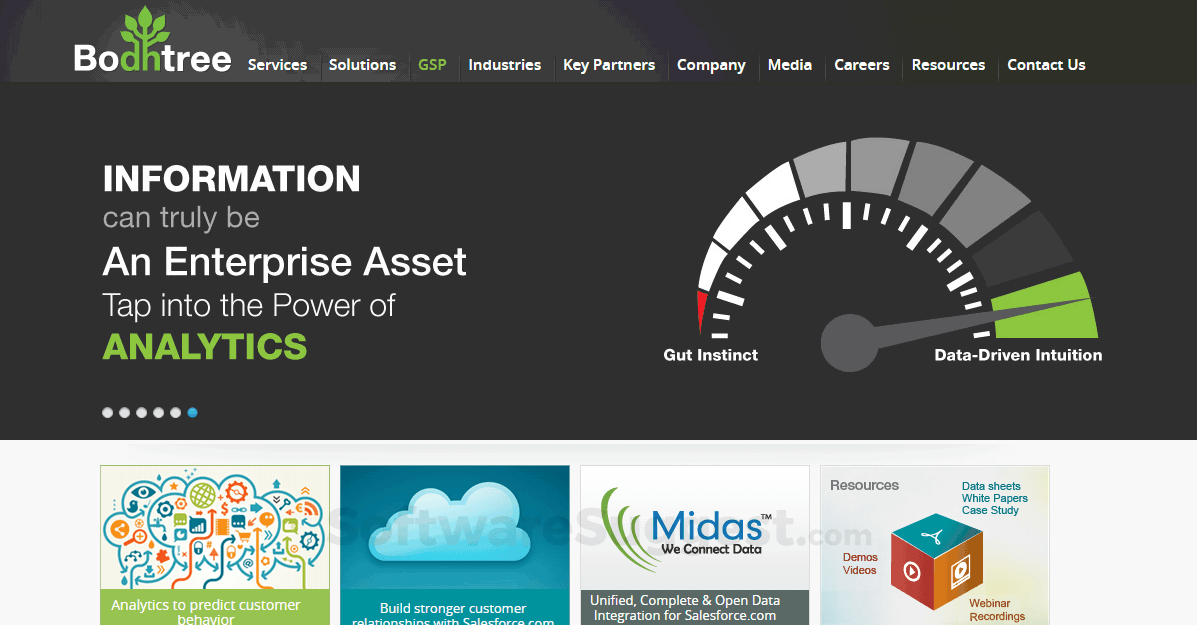Viewport: 1197px width, 625px height.
Task: Select the last carousel indicator dot
Action: click(192, 412)
